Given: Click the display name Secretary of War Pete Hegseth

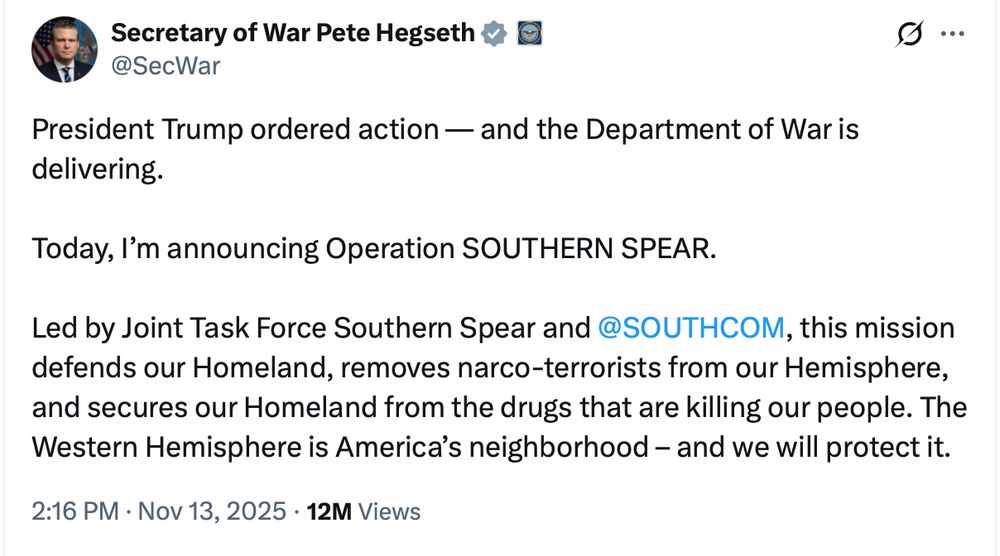Looking at the screenshot, I should click(x=292, y=33).
